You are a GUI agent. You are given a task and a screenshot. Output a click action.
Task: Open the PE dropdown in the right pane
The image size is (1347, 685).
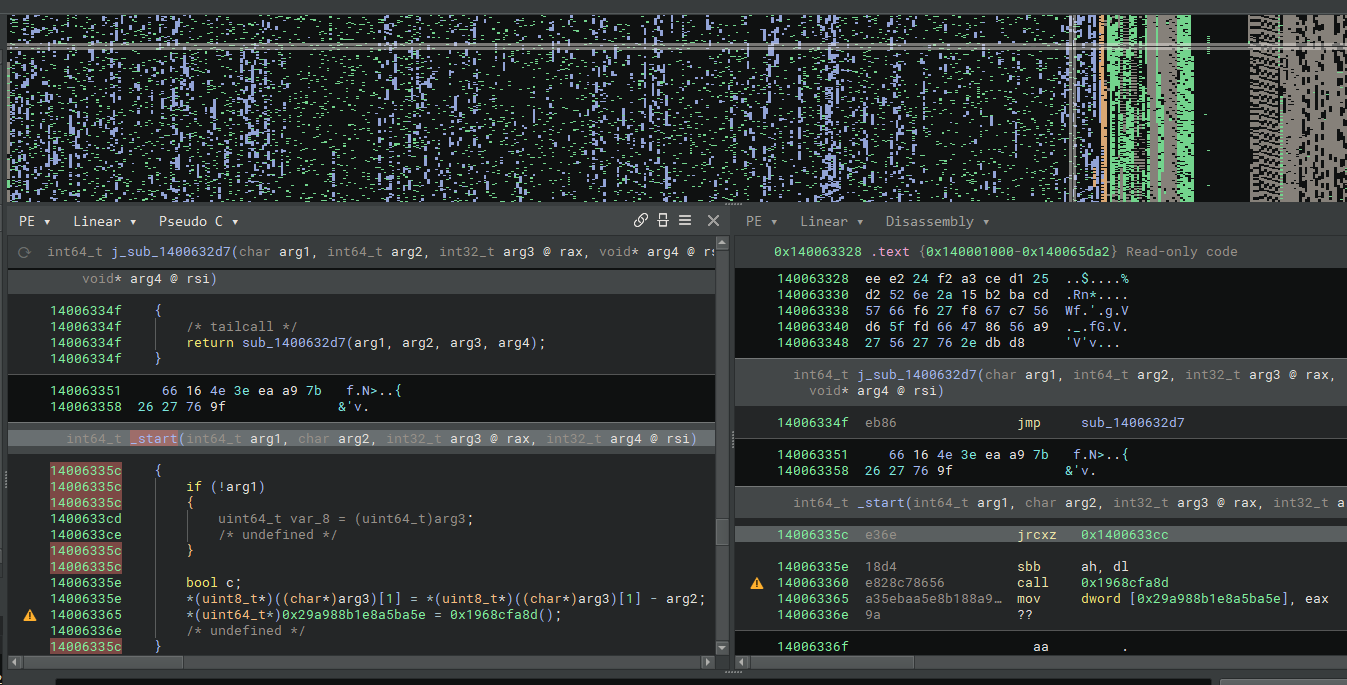tap(761, 221)
